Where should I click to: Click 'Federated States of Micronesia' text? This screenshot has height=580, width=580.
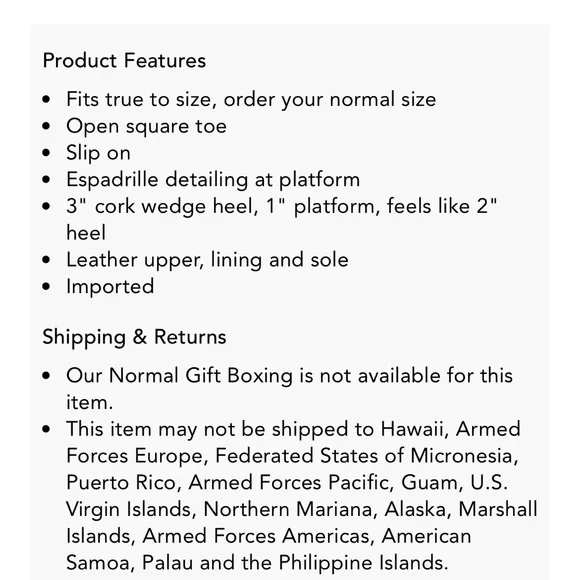367,456
